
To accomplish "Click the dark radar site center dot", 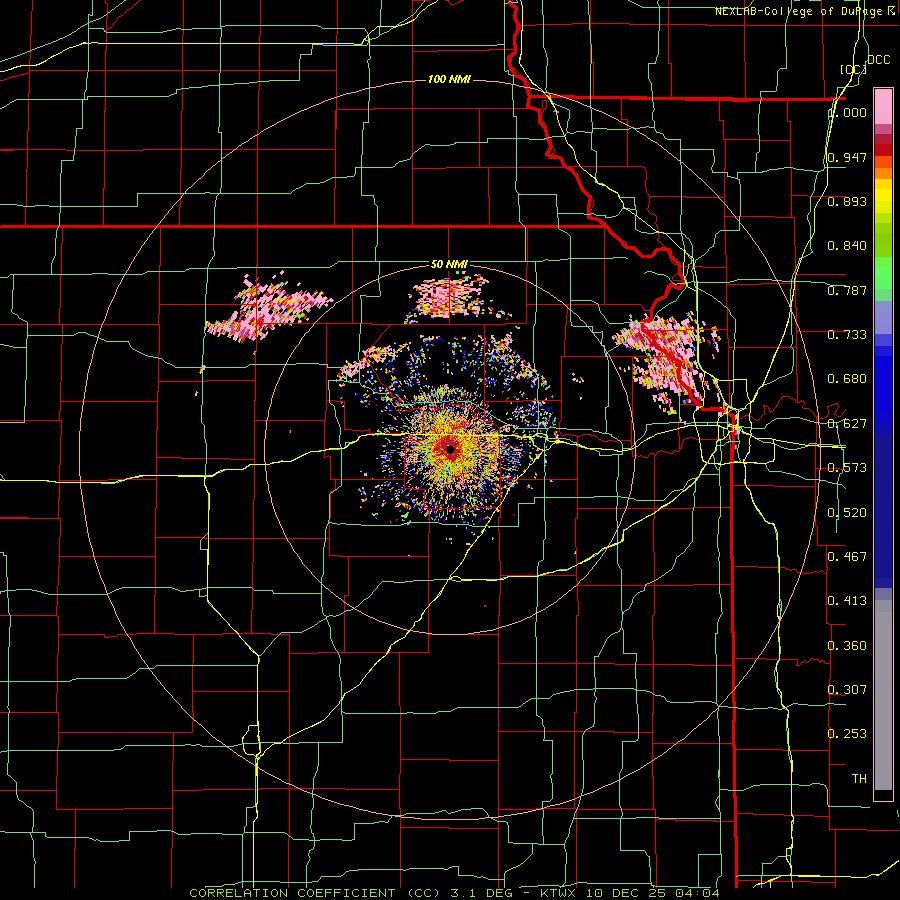I will point(450,449).
